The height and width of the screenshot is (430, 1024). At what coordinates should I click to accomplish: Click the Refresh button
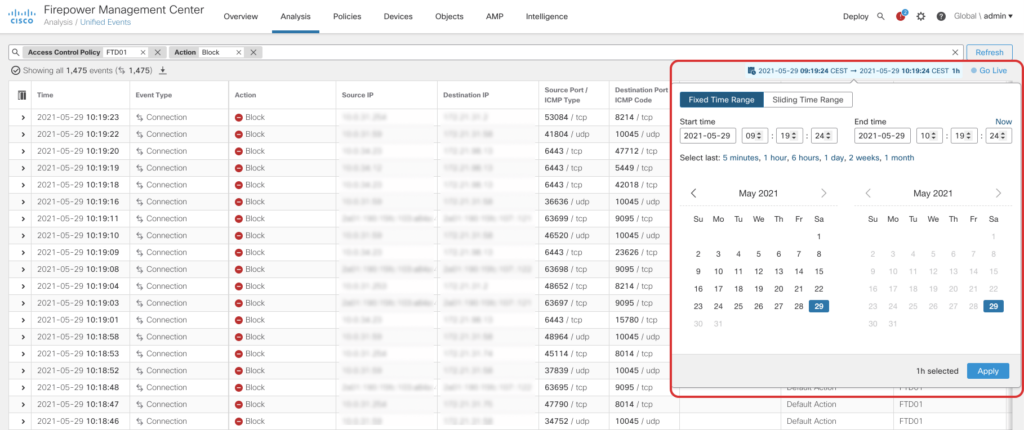(989, 52)
